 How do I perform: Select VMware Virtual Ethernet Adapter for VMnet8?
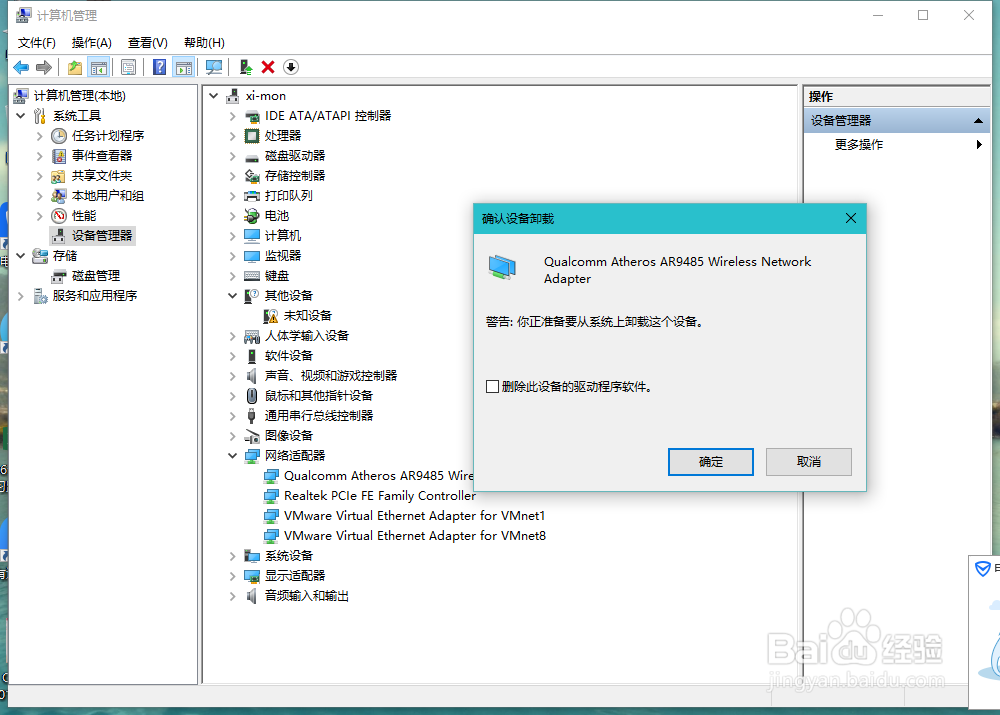point(405,536)
